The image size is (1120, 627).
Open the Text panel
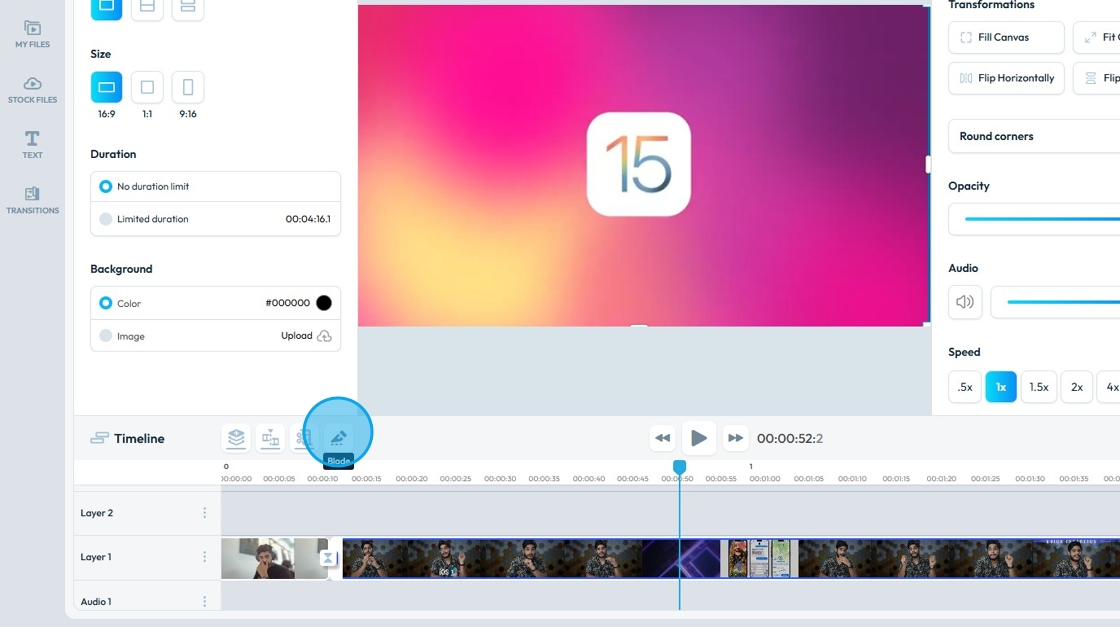tap(32, 144)
